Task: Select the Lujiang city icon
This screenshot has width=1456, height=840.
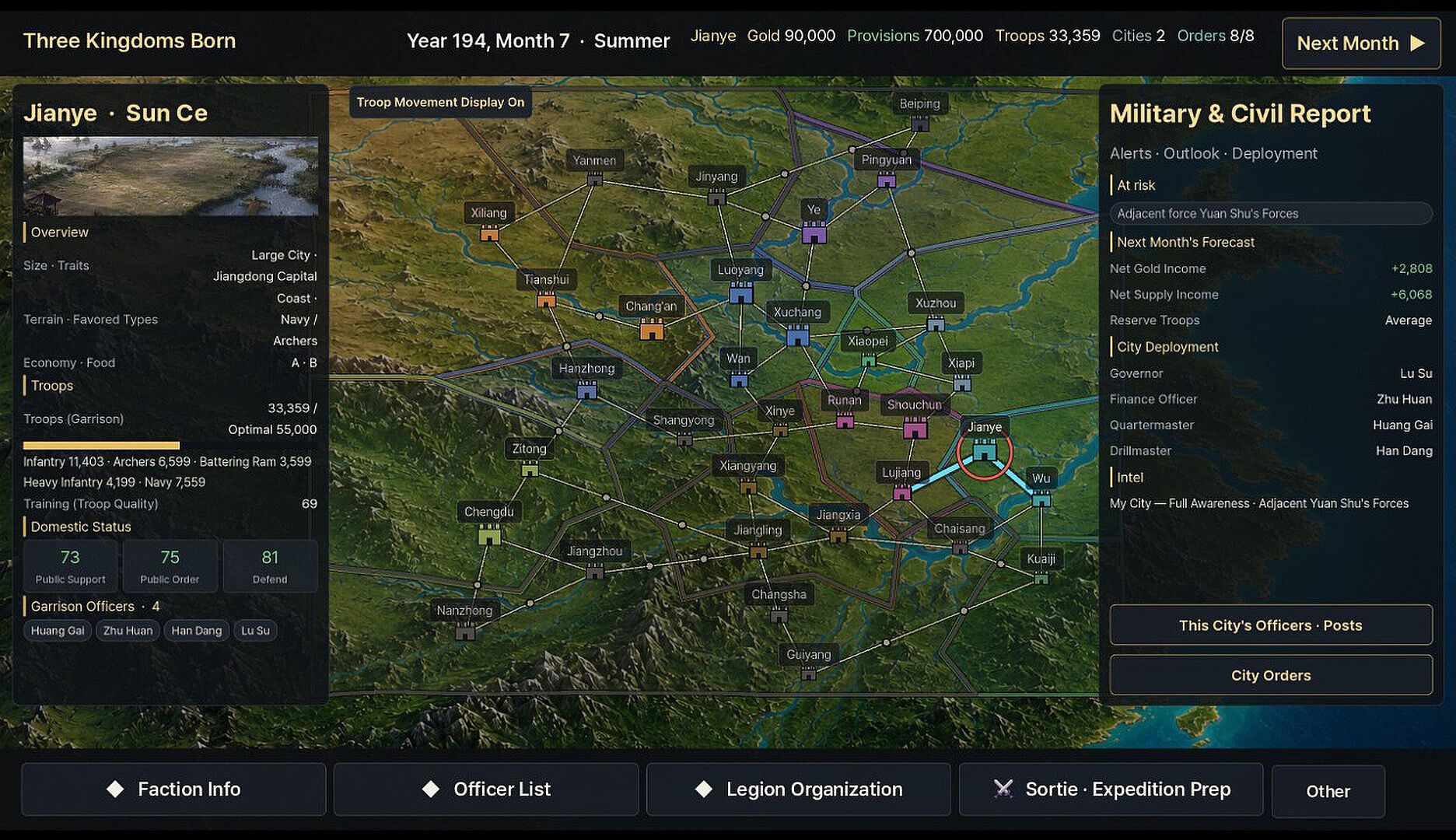Action: [x=901, y=492]
